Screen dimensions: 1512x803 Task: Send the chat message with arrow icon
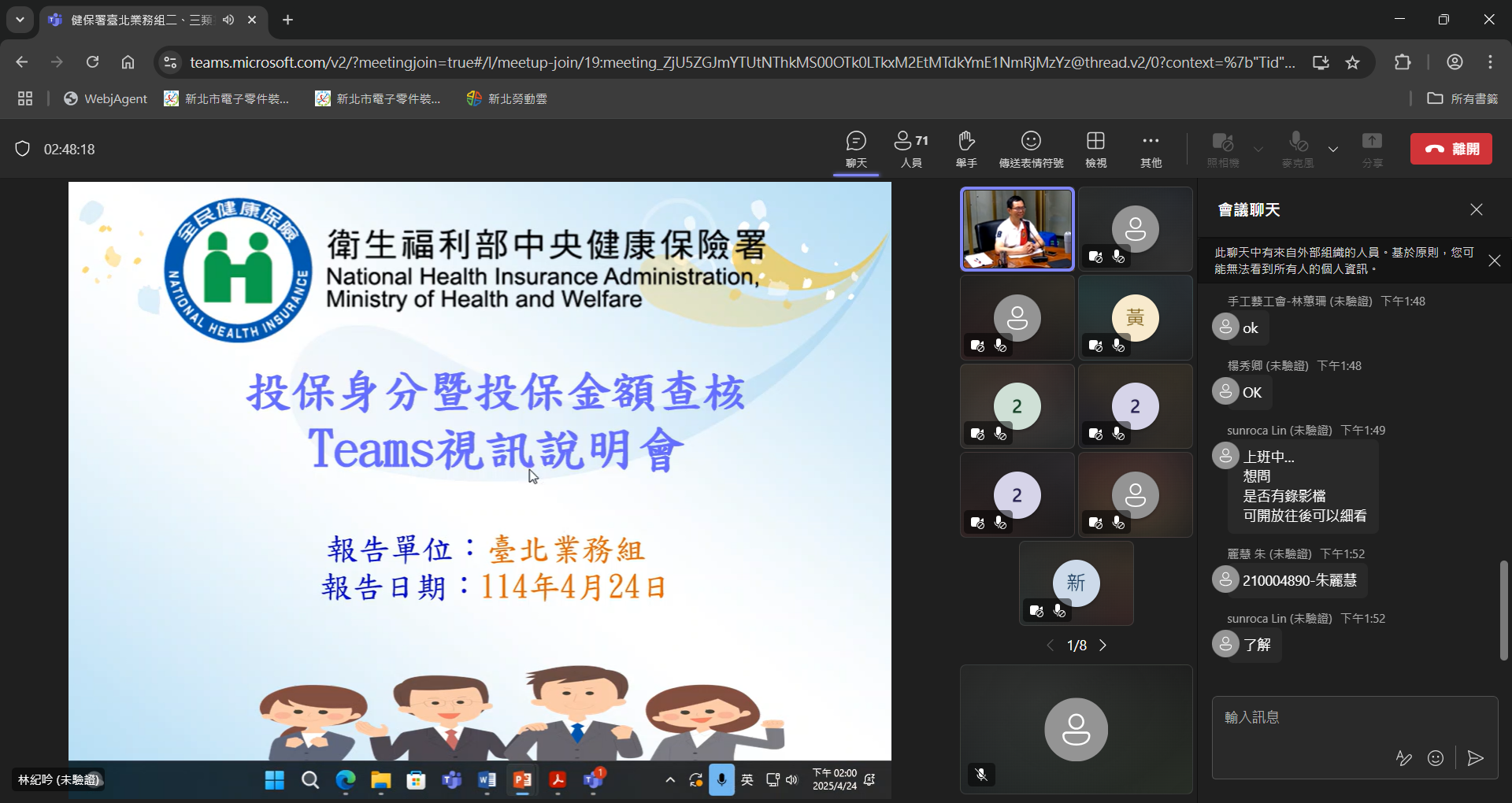(x=1476, y=758)
